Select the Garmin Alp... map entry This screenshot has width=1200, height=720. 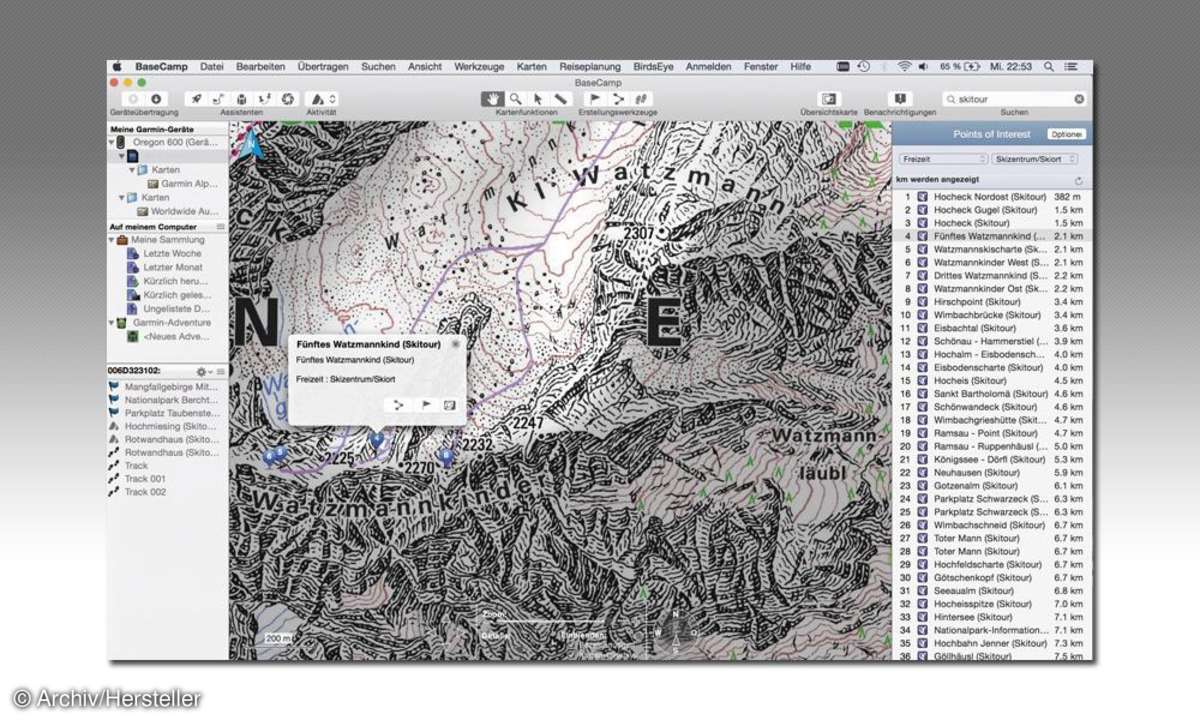[x=183, y=184]
